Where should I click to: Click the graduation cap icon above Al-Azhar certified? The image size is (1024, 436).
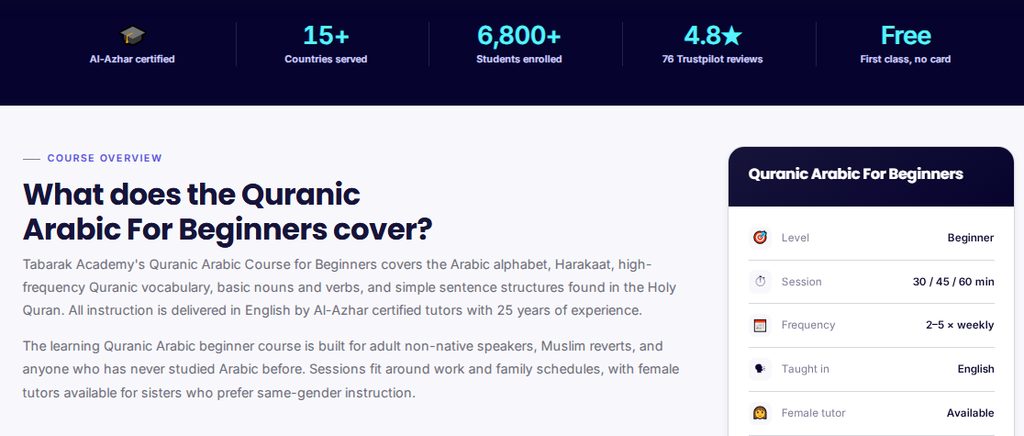(132, 35)
